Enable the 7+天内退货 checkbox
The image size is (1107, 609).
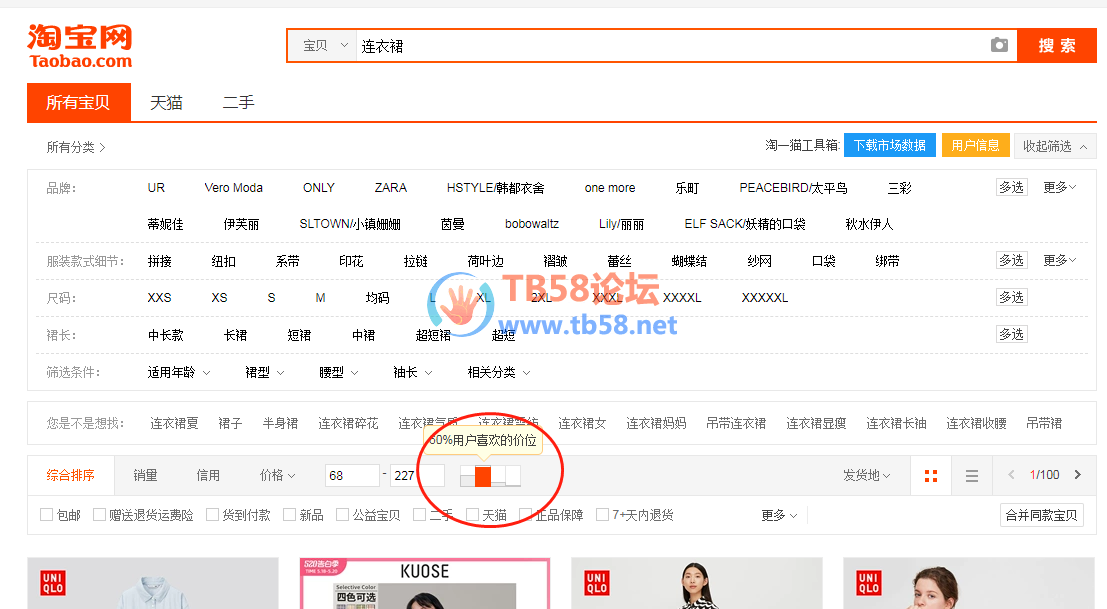[603, 514]
